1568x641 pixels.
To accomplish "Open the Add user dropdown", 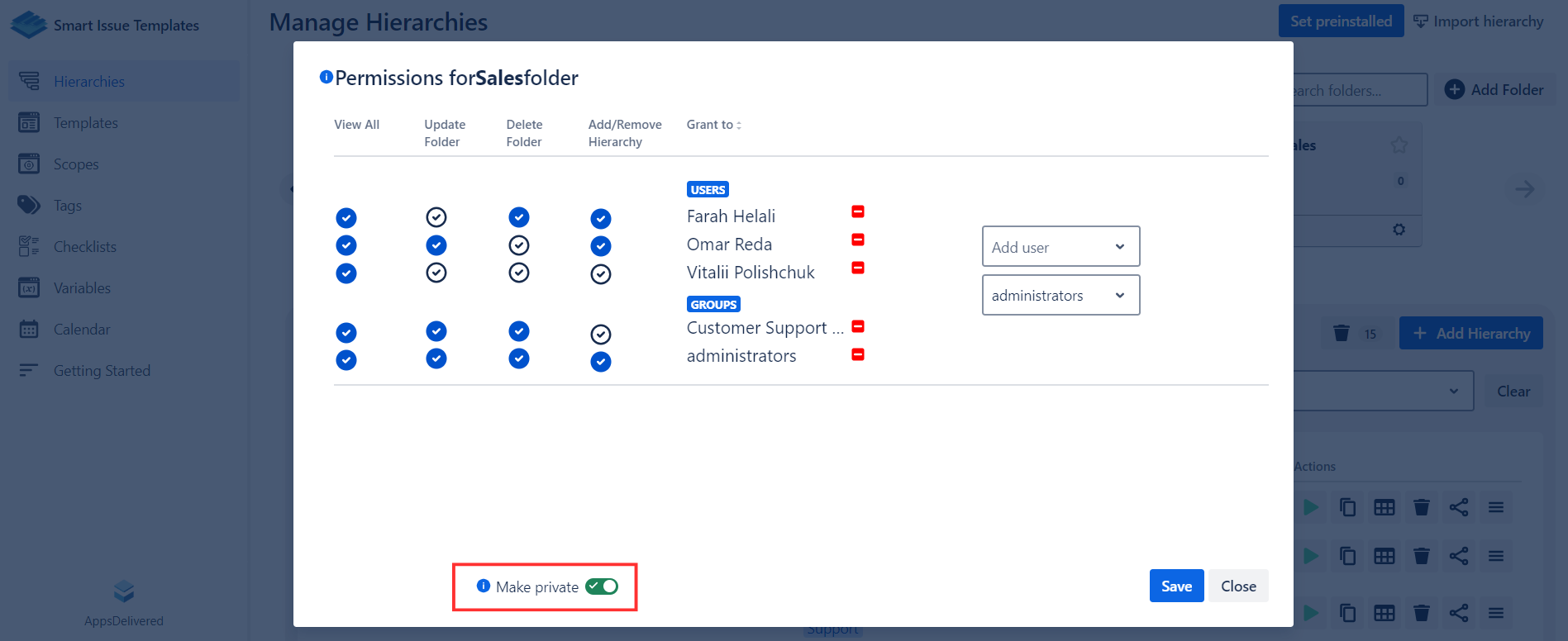I will pos(1060,247).
